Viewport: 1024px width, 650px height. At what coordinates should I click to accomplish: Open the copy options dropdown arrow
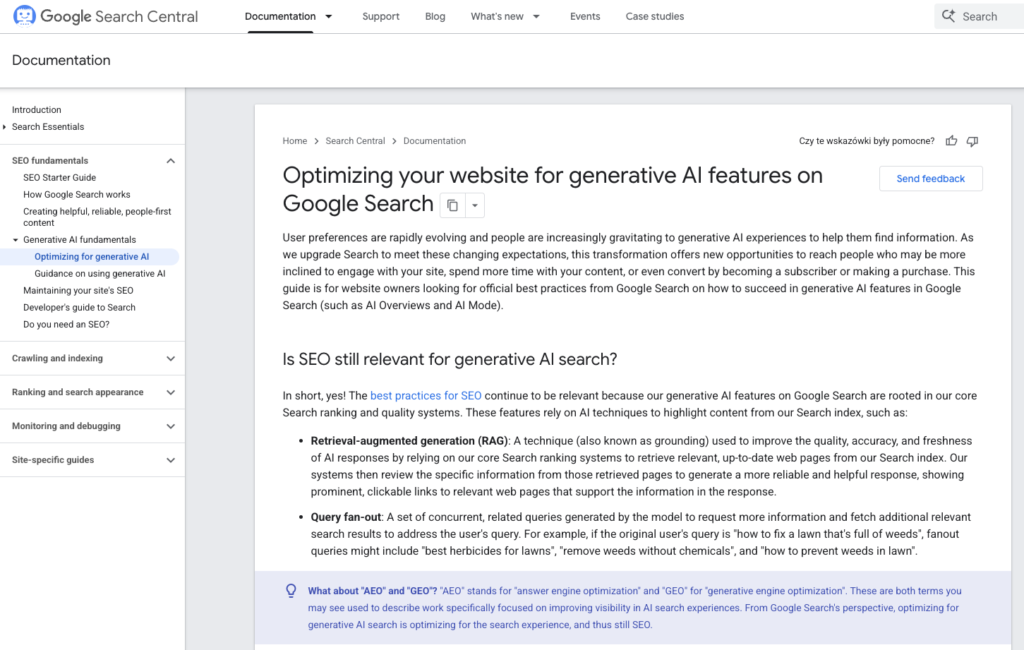475,205
